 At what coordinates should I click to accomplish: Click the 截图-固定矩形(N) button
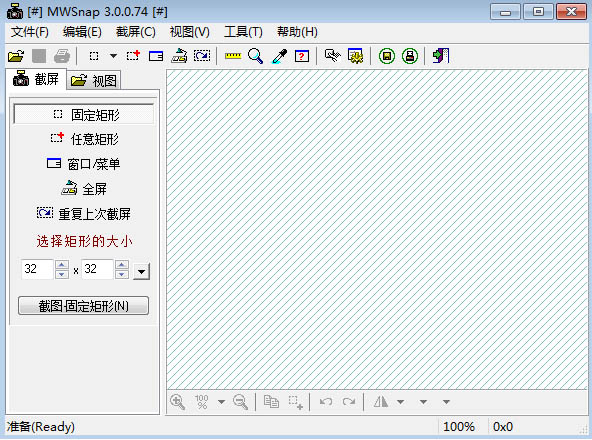83,306
